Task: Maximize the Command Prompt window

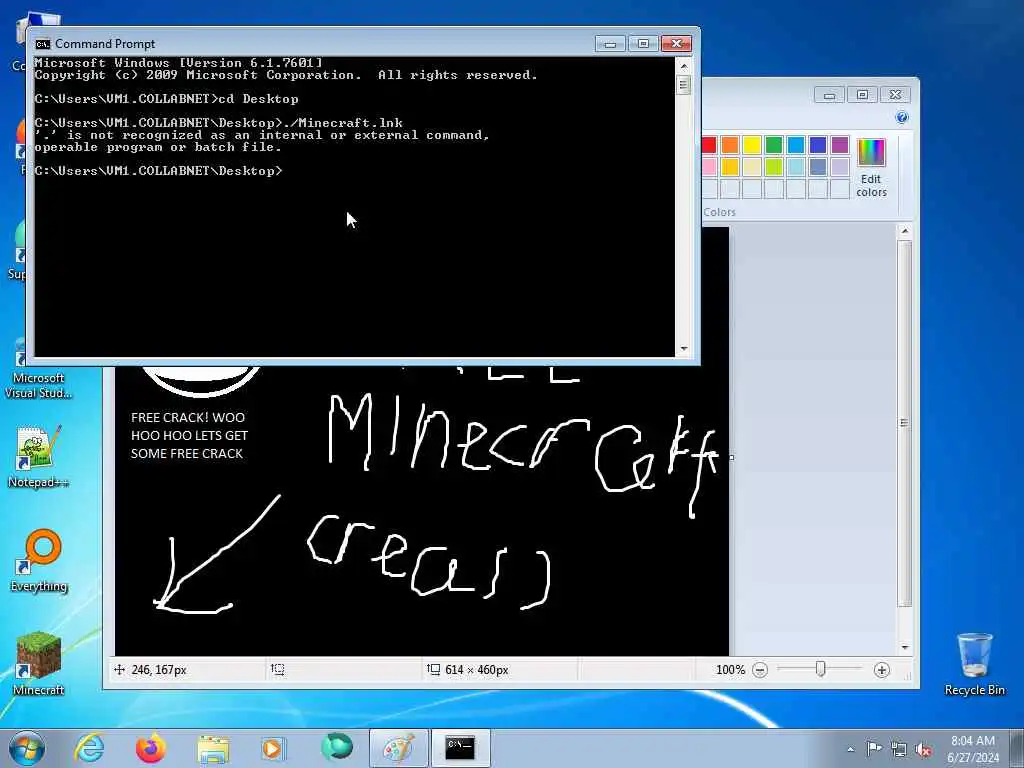Action: pos(643,44)
